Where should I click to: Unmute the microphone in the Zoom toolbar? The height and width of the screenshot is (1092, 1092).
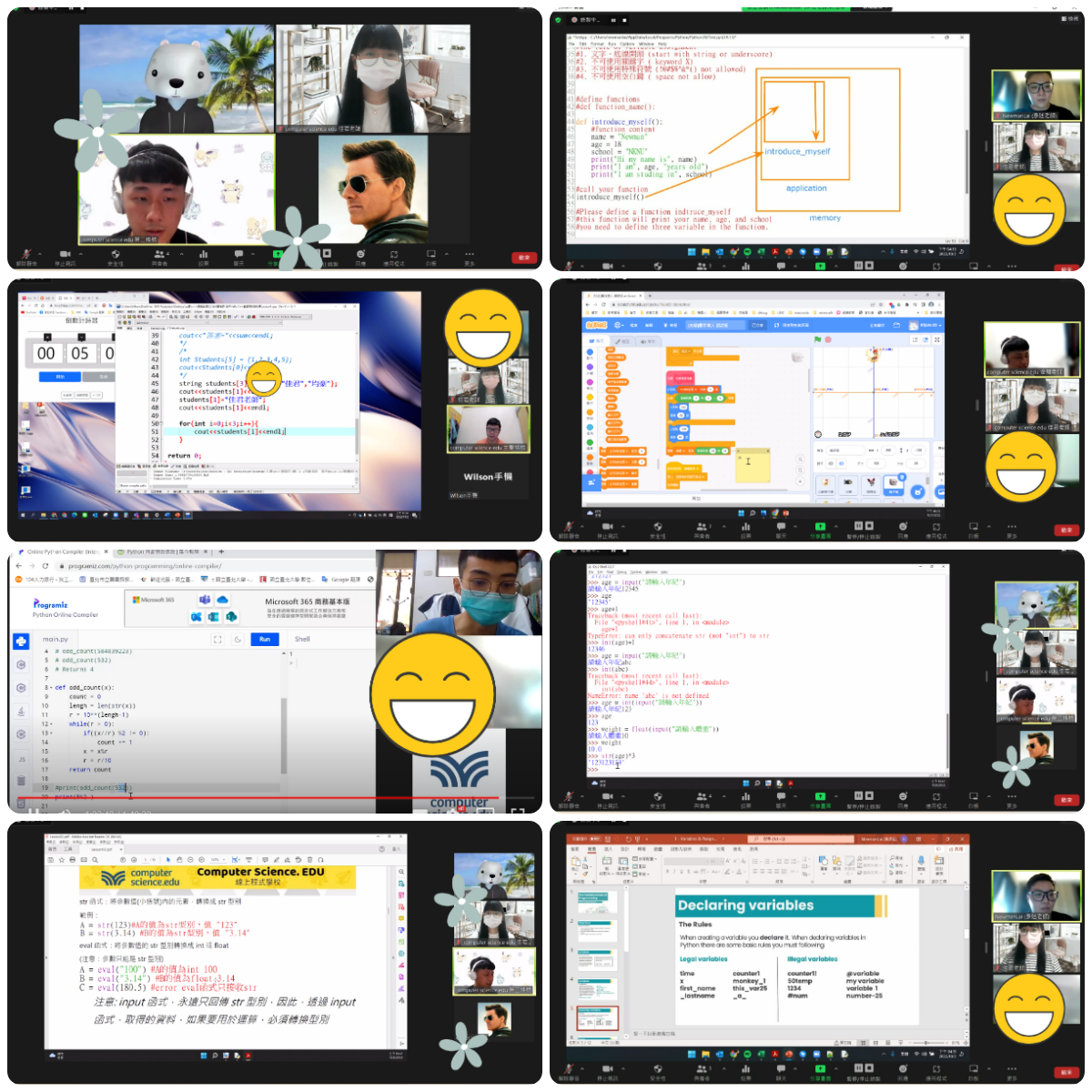[x=569, y=528]
